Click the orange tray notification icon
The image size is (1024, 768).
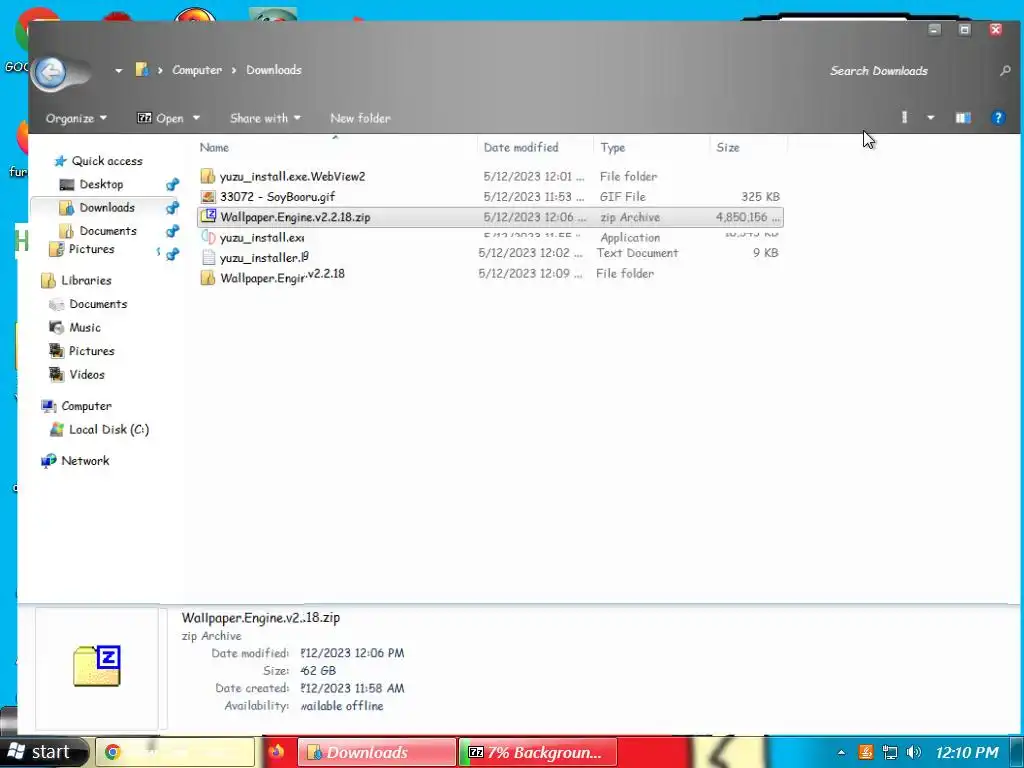(865, 752)
